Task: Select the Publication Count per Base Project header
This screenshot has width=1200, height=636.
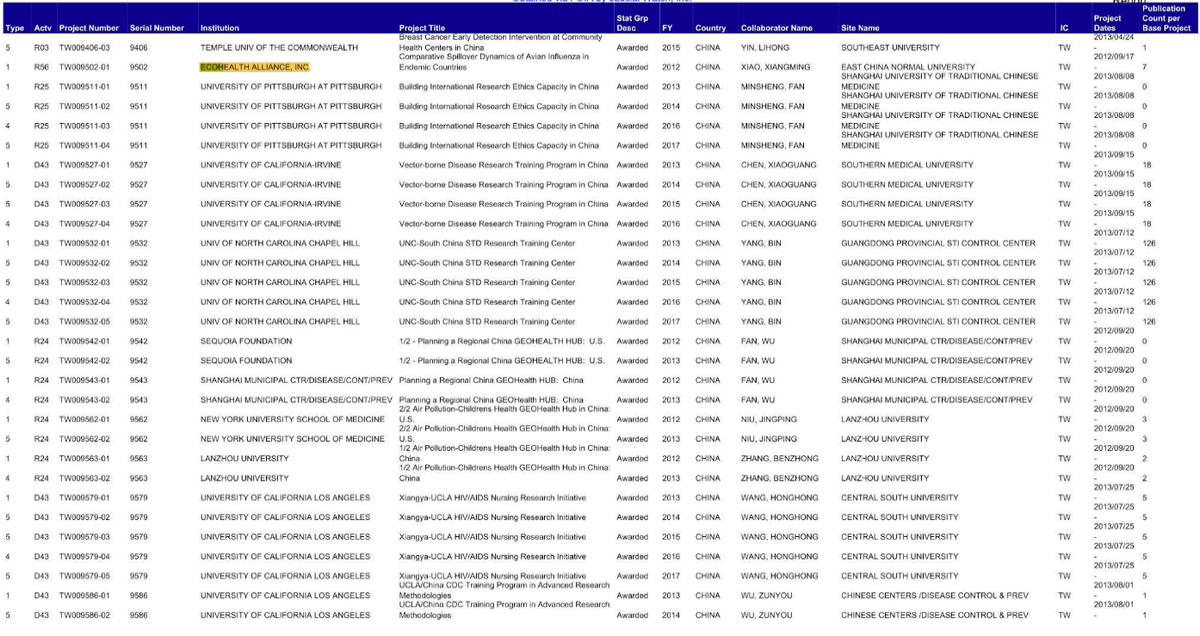Action: tap(1165, 18)
